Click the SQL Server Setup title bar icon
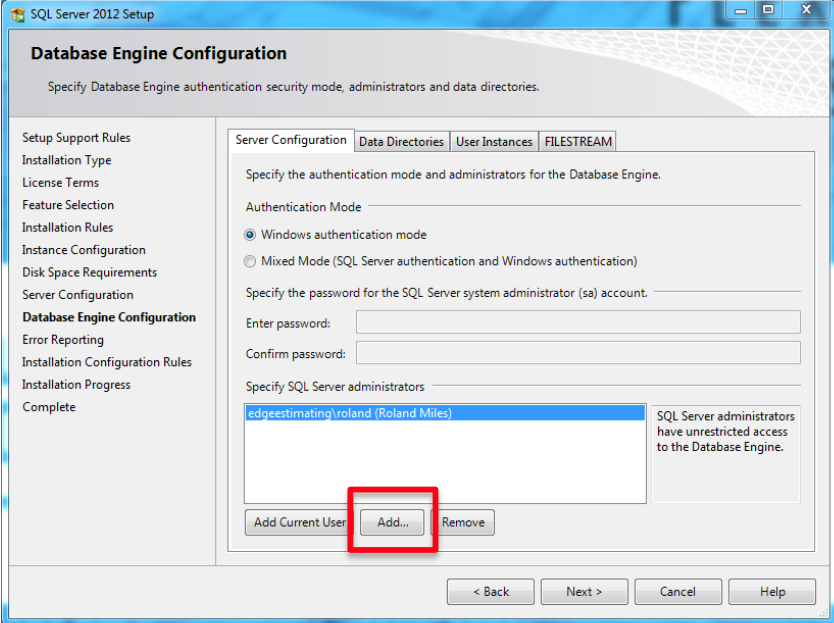This screenshot has width=834, height=623. pos(17,15)
